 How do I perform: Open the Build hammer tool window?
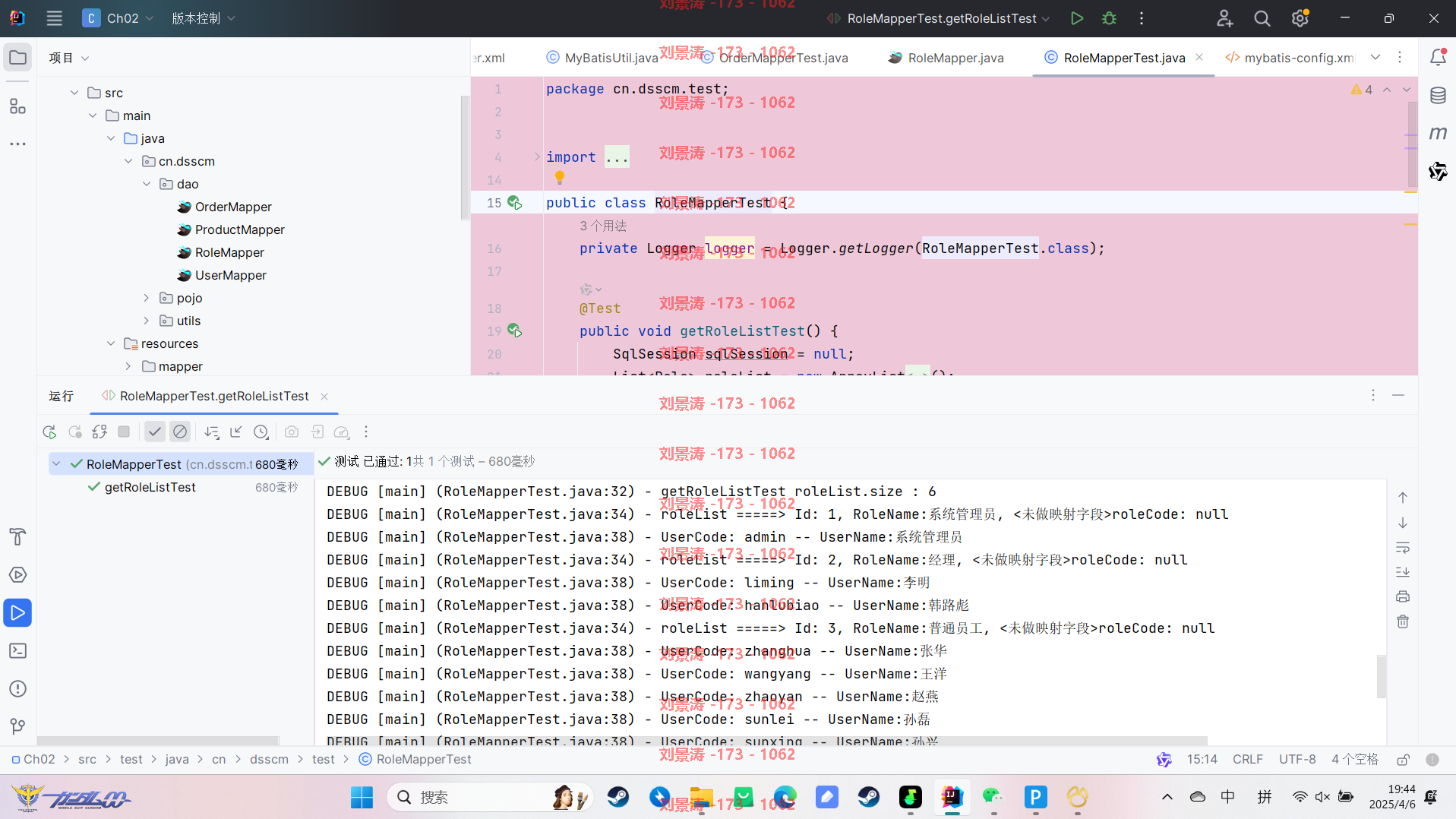[17, 537]
